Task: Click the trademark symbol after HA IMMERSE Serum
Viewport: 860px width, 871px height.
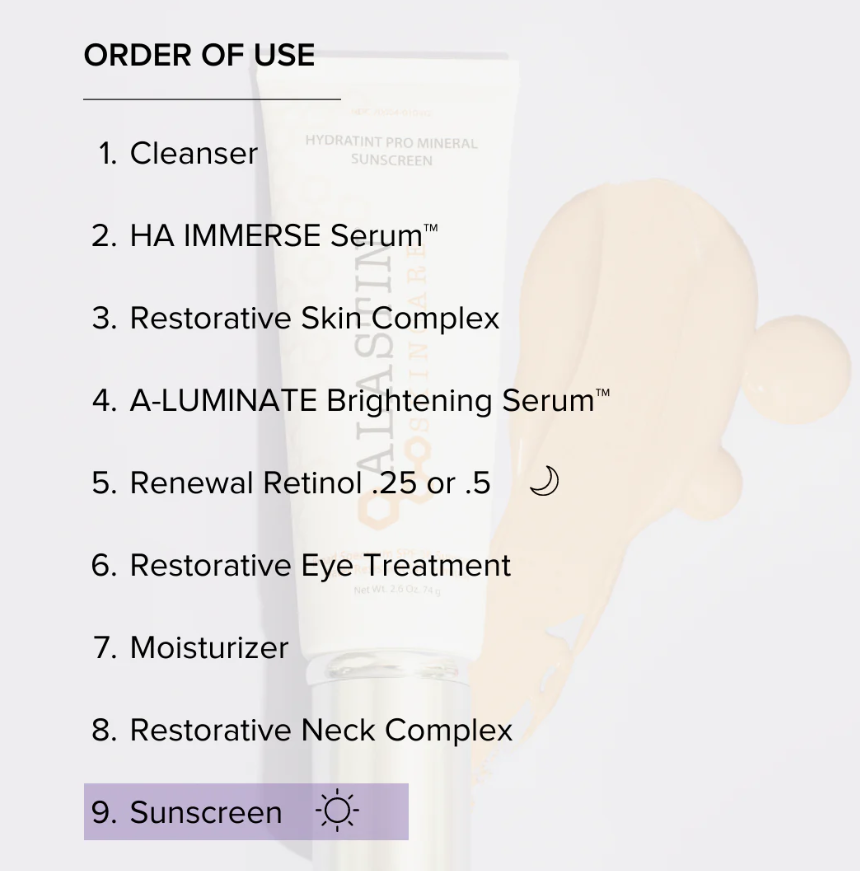Action: (431, 229)
